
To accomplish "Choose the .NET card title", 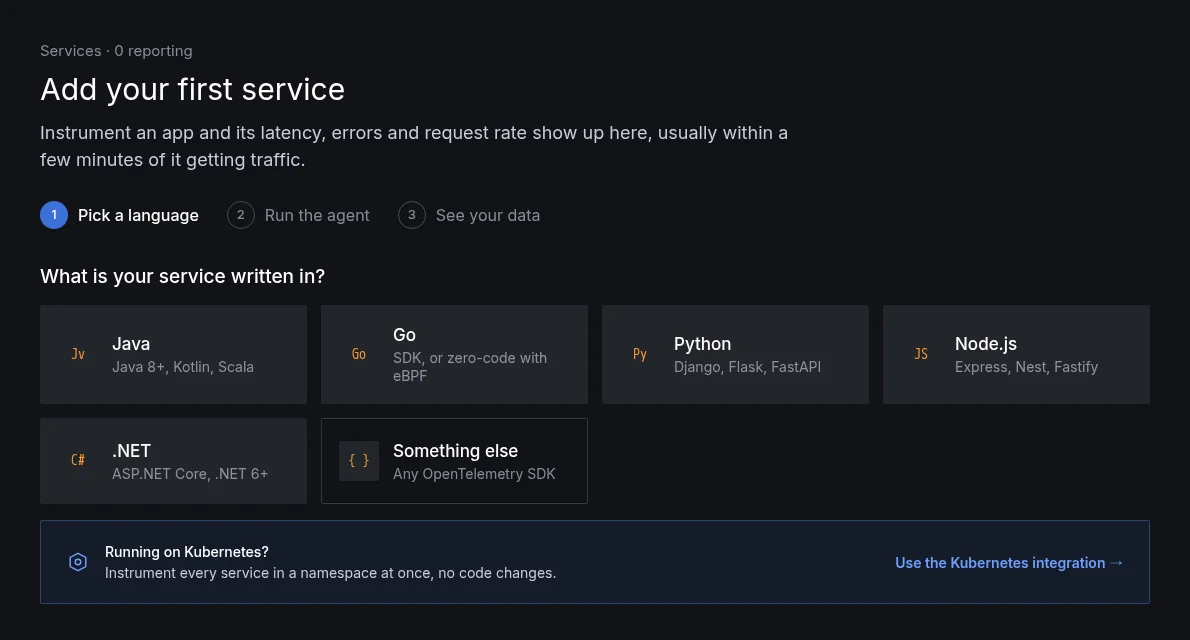I will pyautogui.click(x=131, y=451).
